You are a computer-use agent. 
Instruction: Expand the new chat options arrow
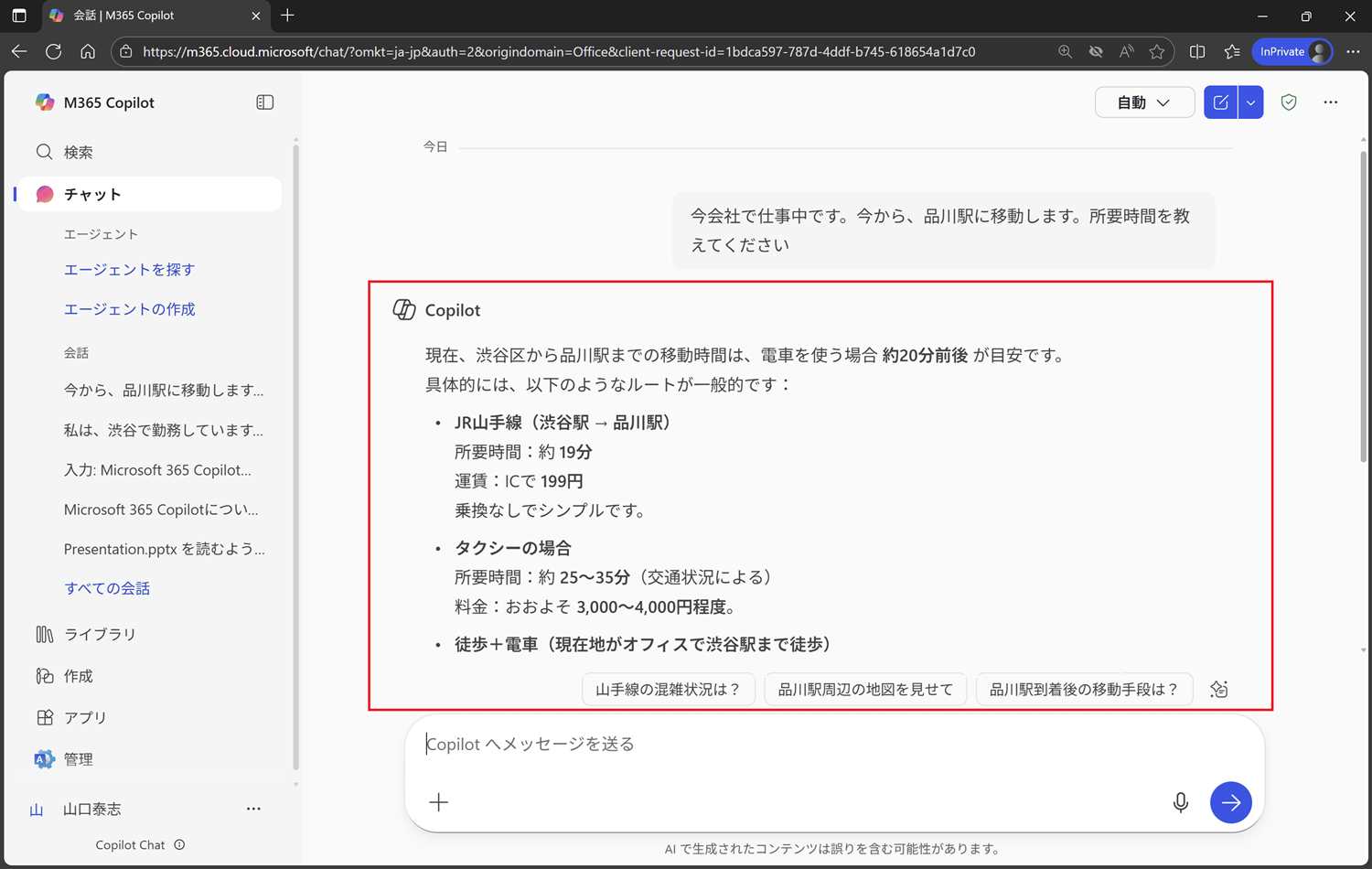tap(1250, 102)
